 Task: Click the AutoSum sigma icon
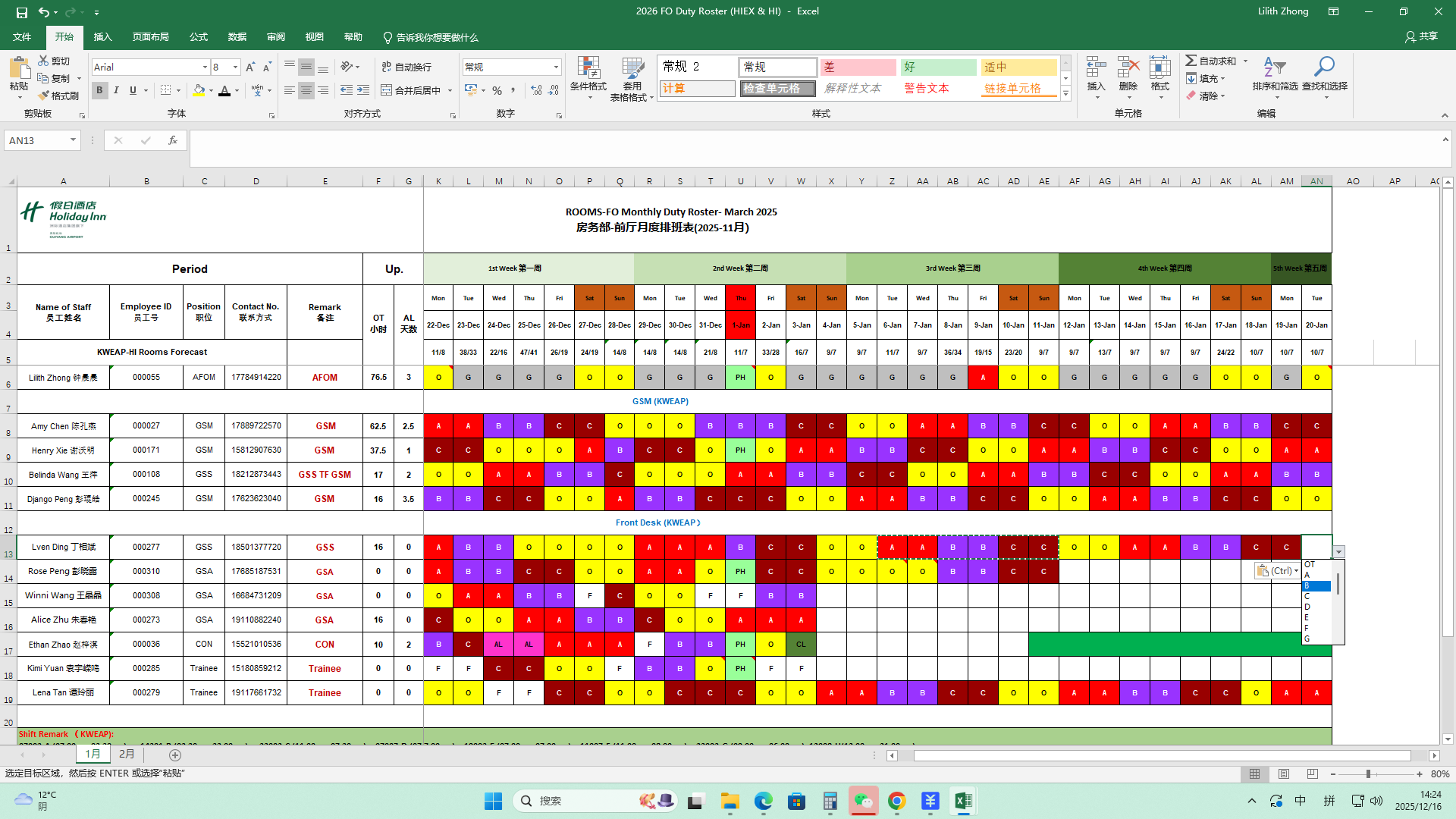pyautogui.click(x=1191, y=61)
